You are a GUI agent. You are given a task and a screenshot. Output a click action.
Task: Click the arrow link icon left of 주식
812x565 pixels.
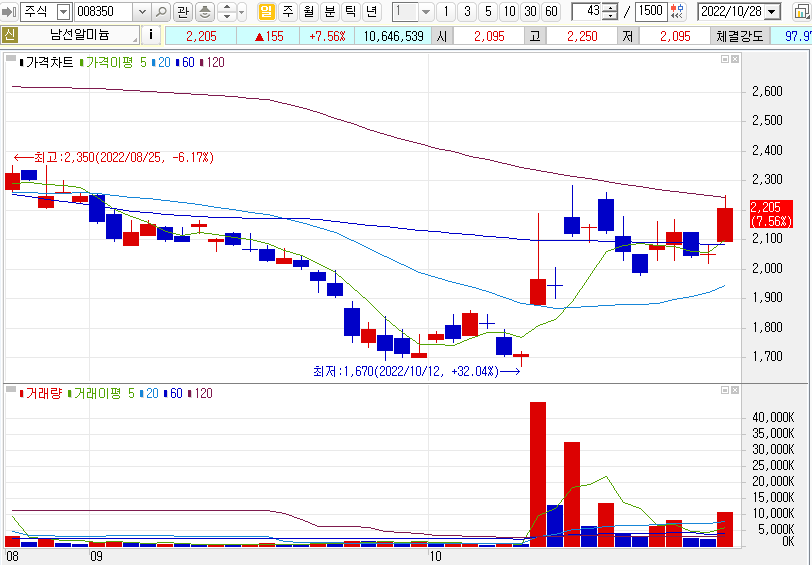coord(9,11)
